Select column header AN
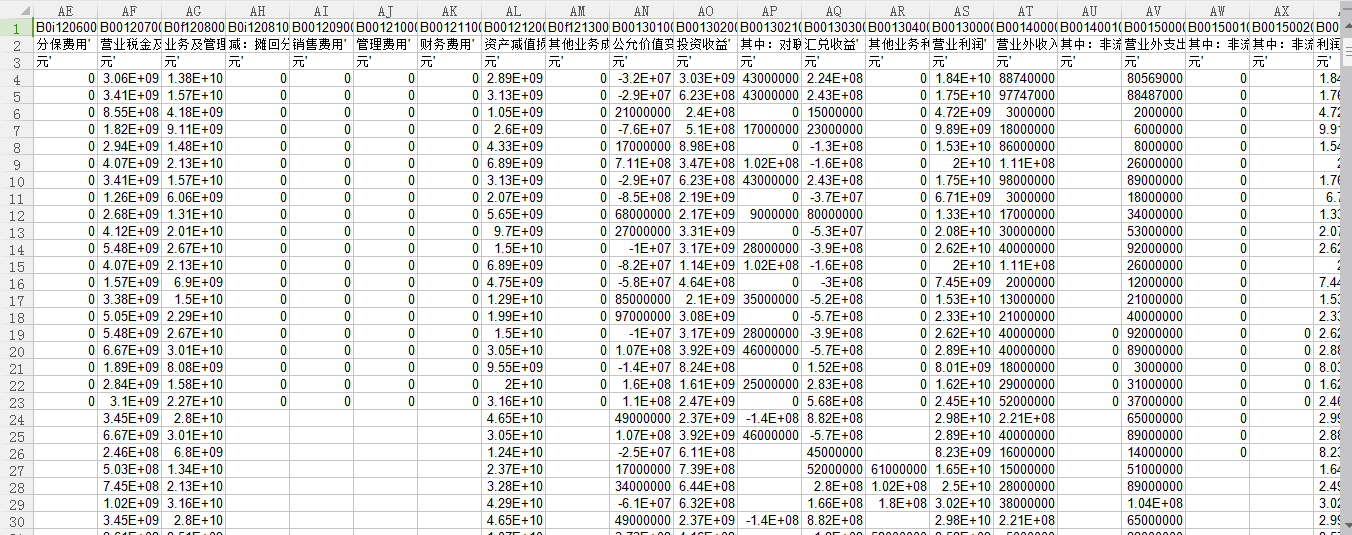1352x535 pixels. (x=642, y=10)
